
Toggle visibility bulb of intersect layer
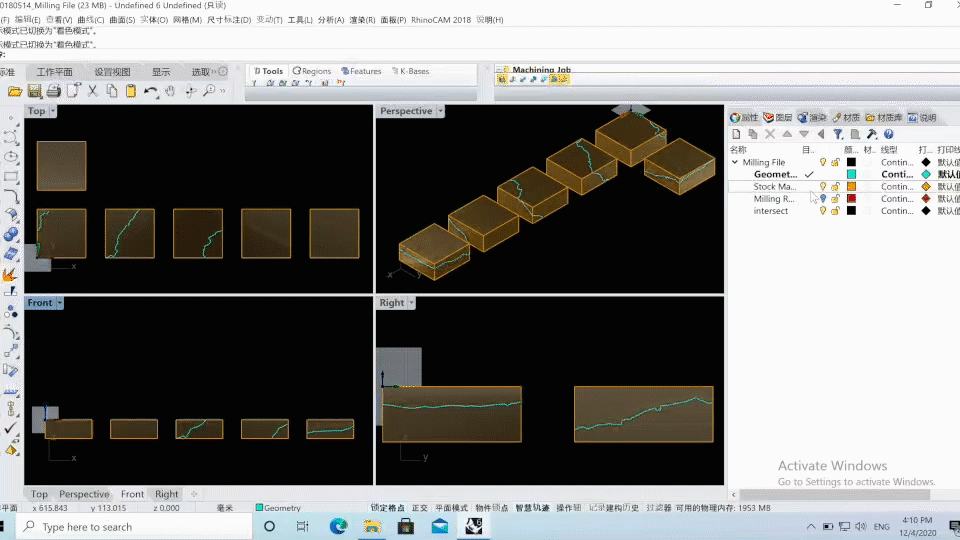pos(823,211)
